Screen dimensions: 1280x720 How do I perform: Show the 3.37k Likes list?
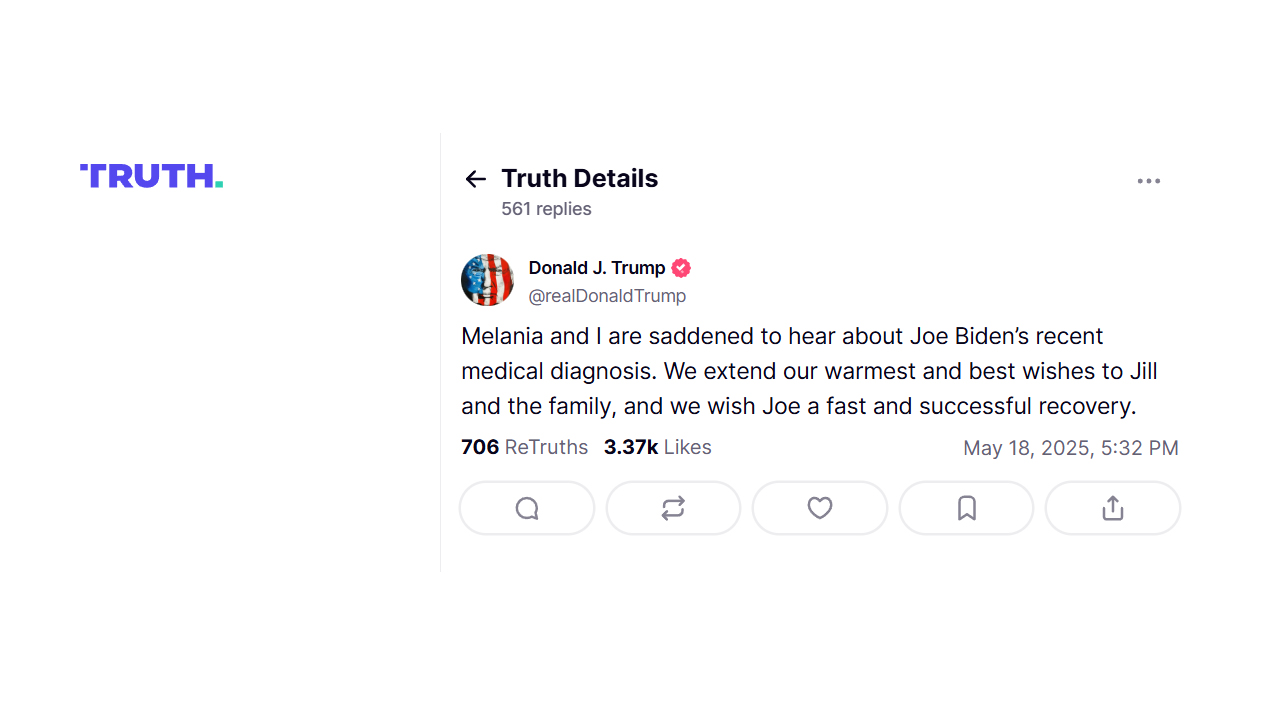pos(658,447)
